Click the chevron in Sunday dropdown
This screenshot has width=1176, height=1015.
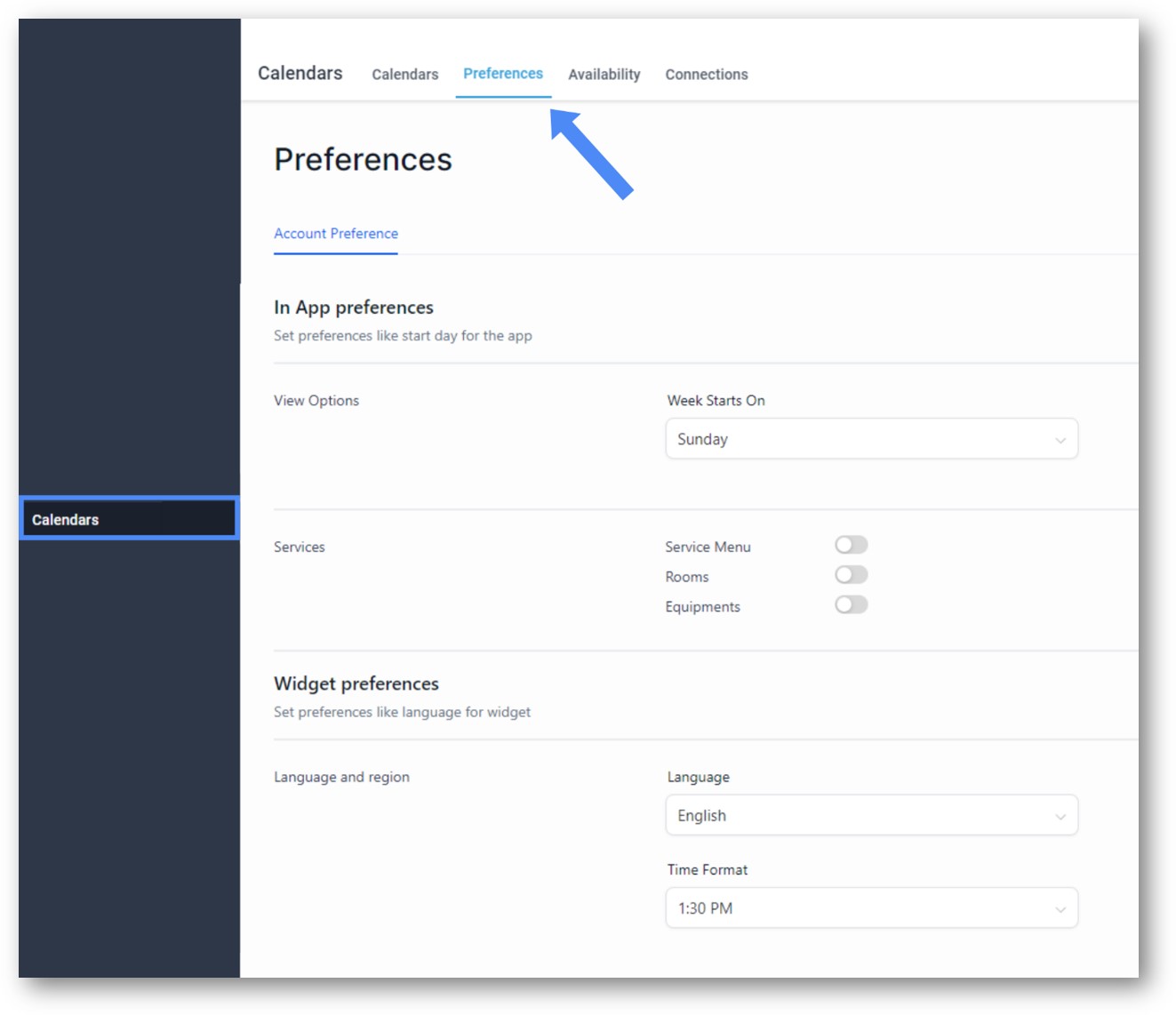1060,441
